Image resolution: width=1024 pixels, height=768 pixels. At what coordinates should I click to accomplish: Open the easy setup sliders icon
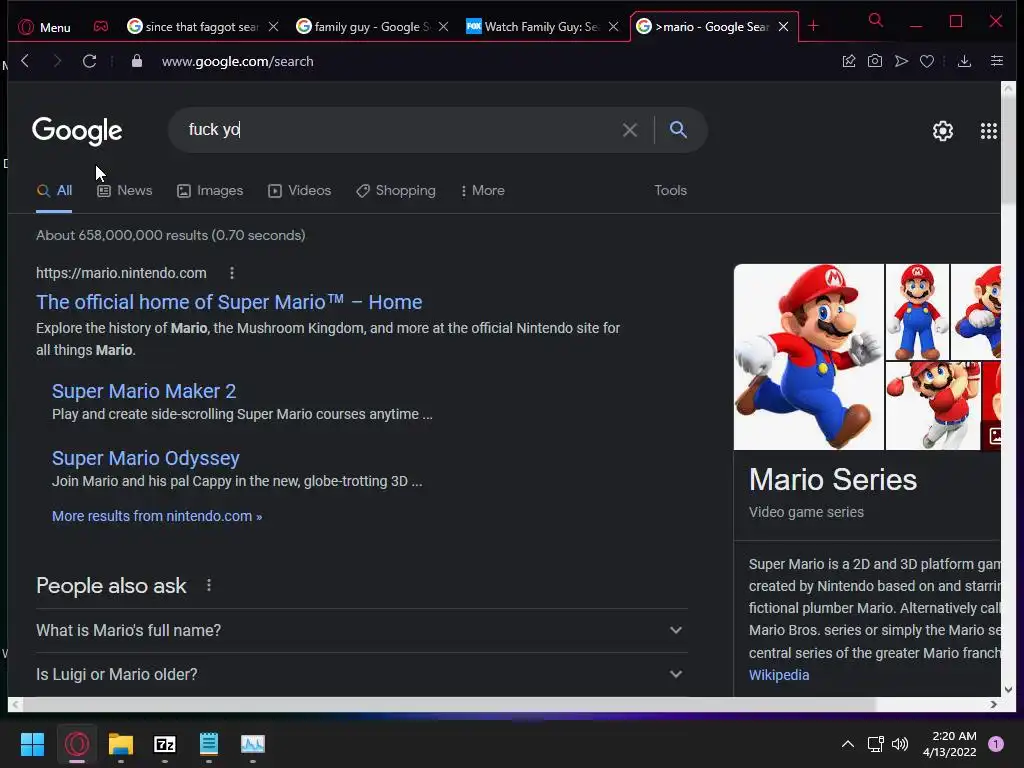pos(997,61)
